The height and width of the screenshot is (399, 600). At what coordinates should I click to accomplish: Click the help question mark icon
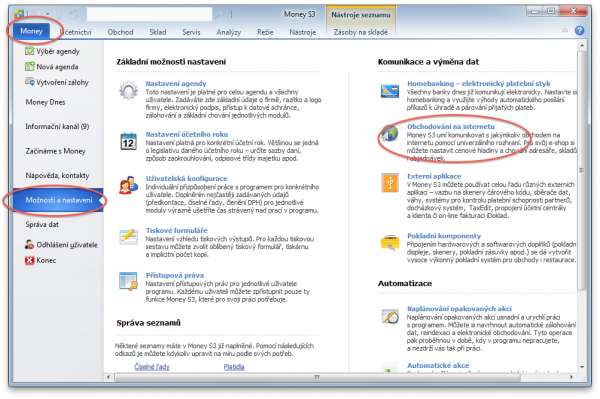(579, 31)
